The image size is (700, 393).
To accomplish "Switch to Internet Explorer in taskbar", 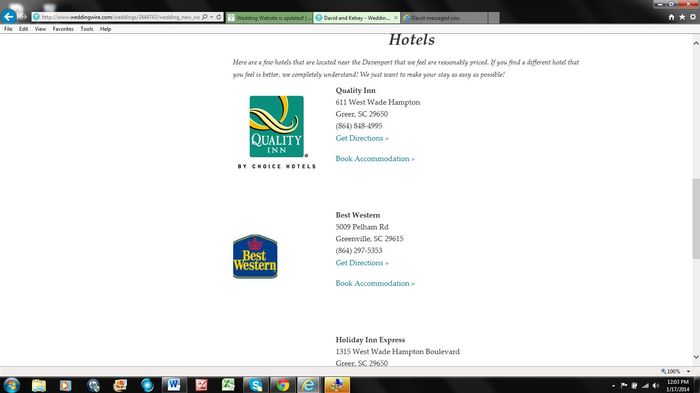I will click(x=308, y=385).
